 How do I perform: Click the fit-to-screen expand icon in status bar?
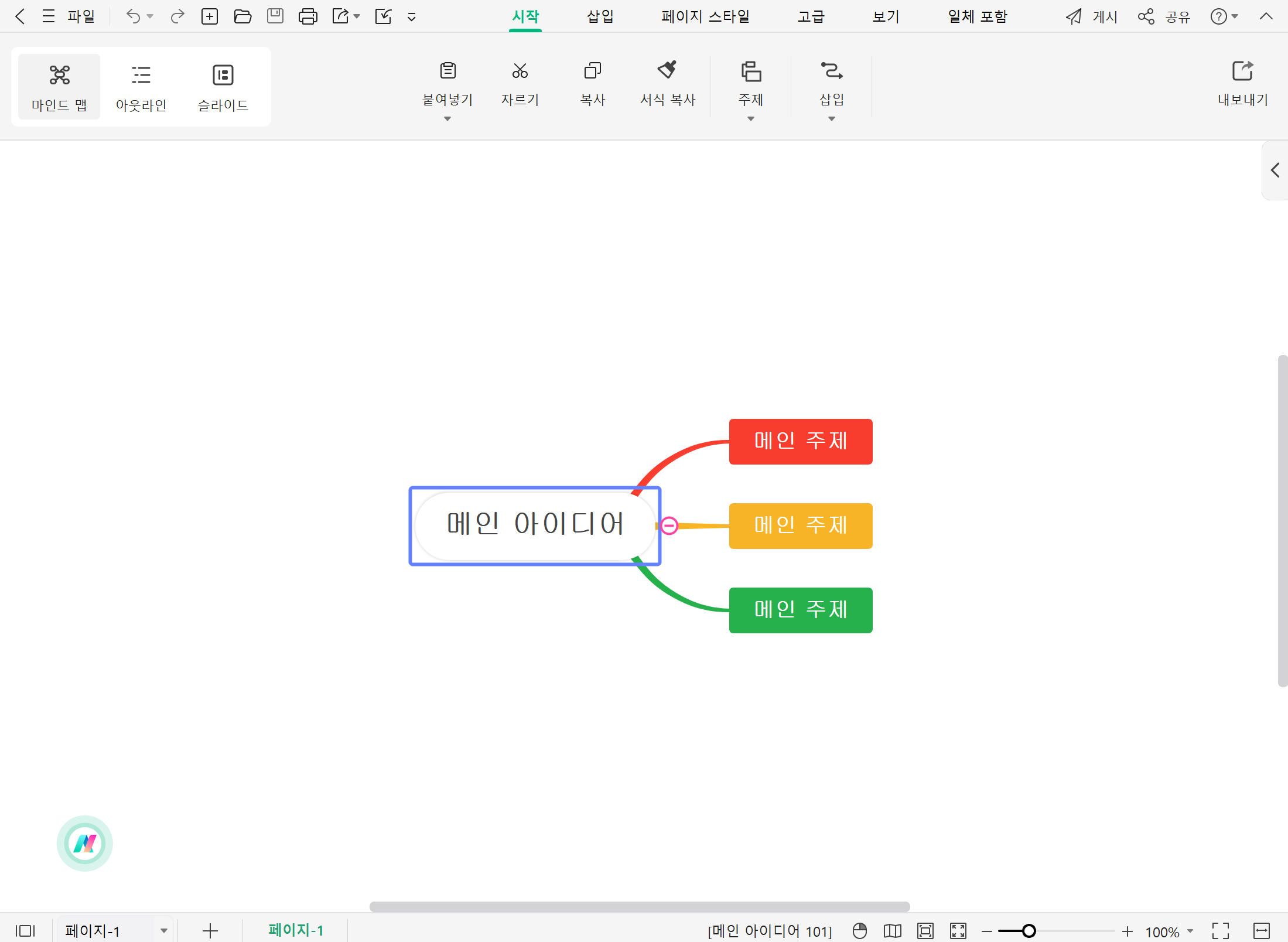[958, 930]
